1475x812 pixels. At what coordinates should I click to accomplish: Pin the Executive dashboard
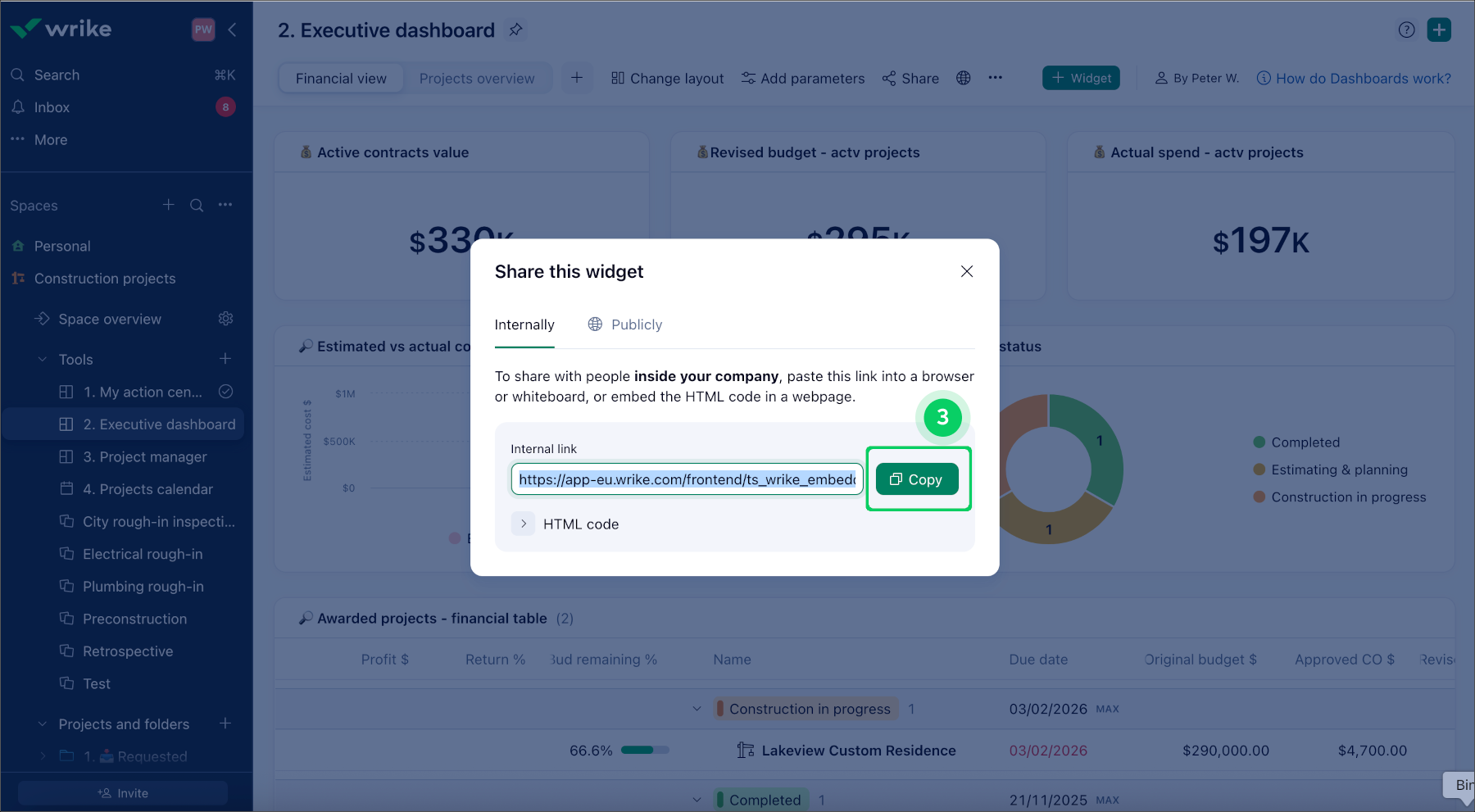[515, 29]
